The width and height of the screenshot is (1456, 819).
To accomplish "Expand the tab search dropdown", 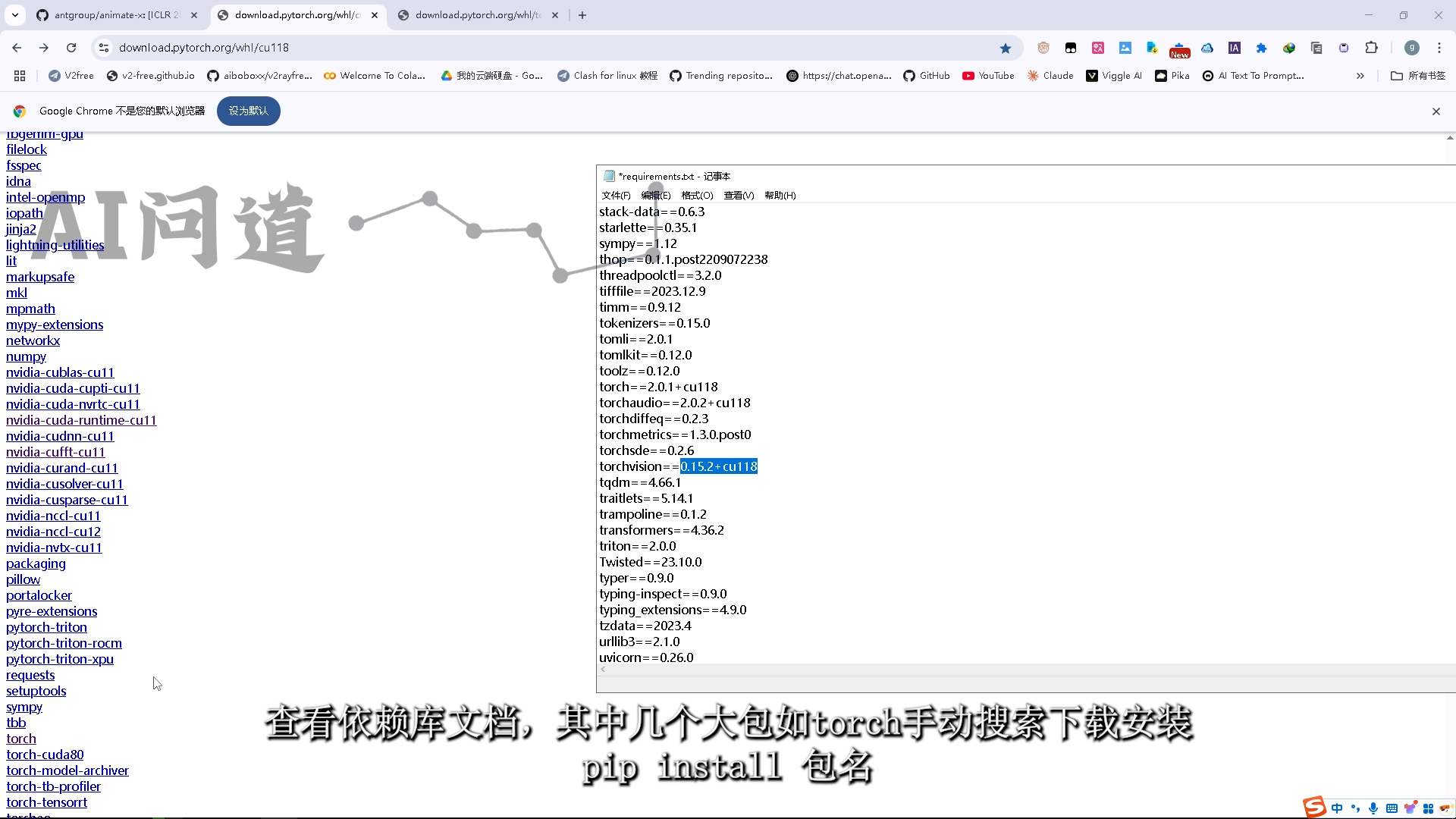I will (x=14, y=15).
